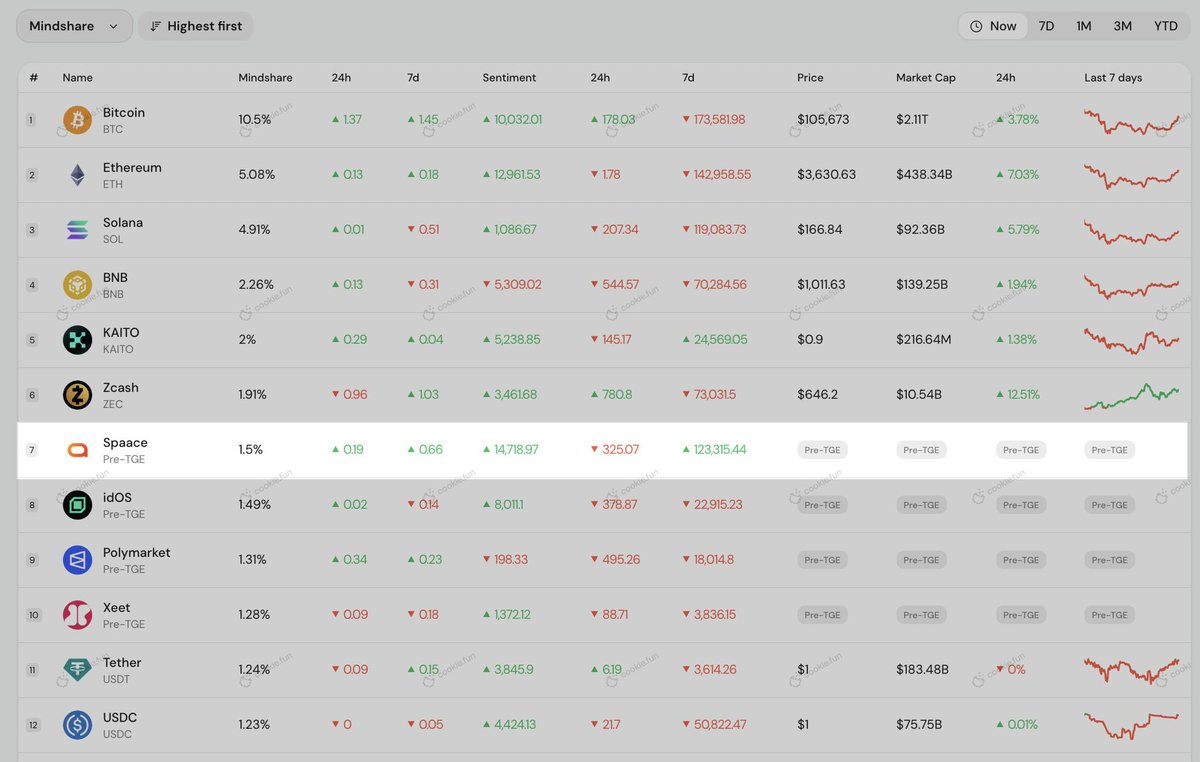Select Bitcoin price $105,673
Screen dimensions: 1200x762
pyautogui.click(x=823, y=120)
